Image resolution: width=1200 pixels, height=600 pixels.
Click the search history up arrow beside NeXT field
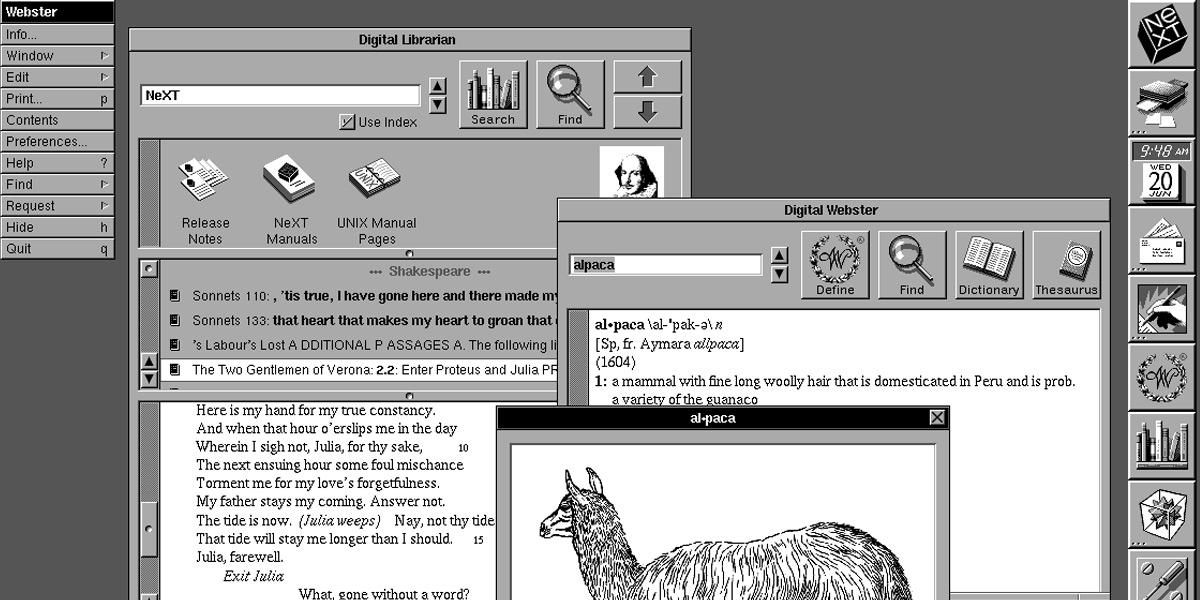(x=437, y=87)
